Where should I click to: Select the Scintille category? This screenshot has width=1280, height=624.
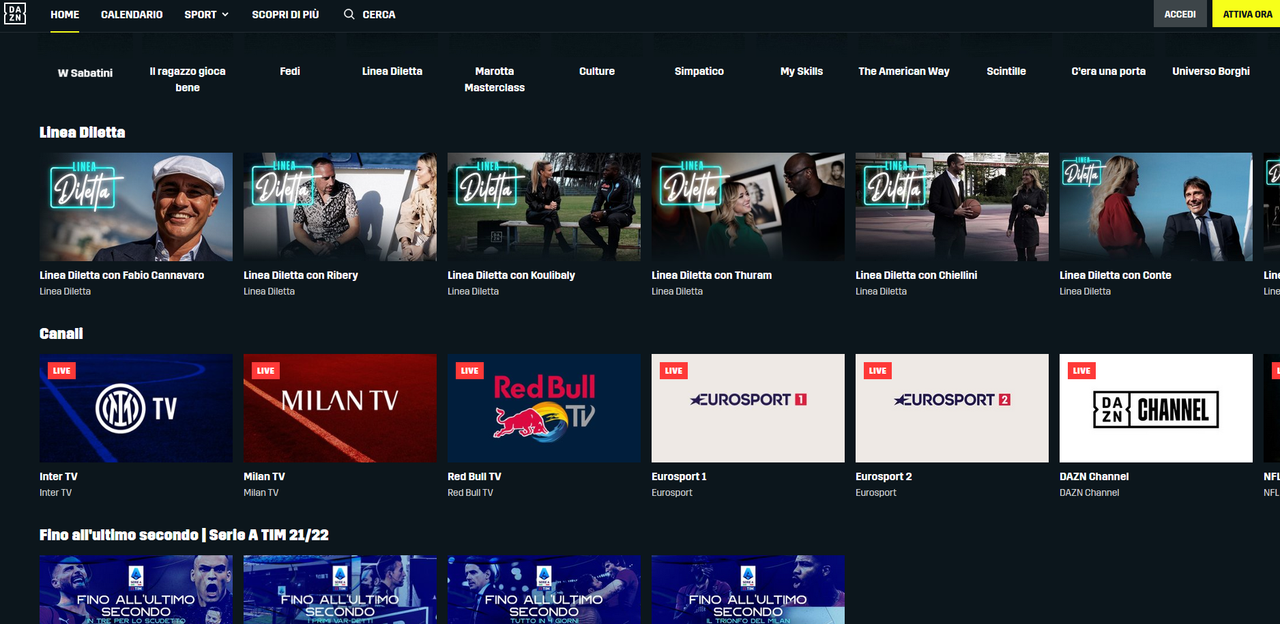point(1006,71)
